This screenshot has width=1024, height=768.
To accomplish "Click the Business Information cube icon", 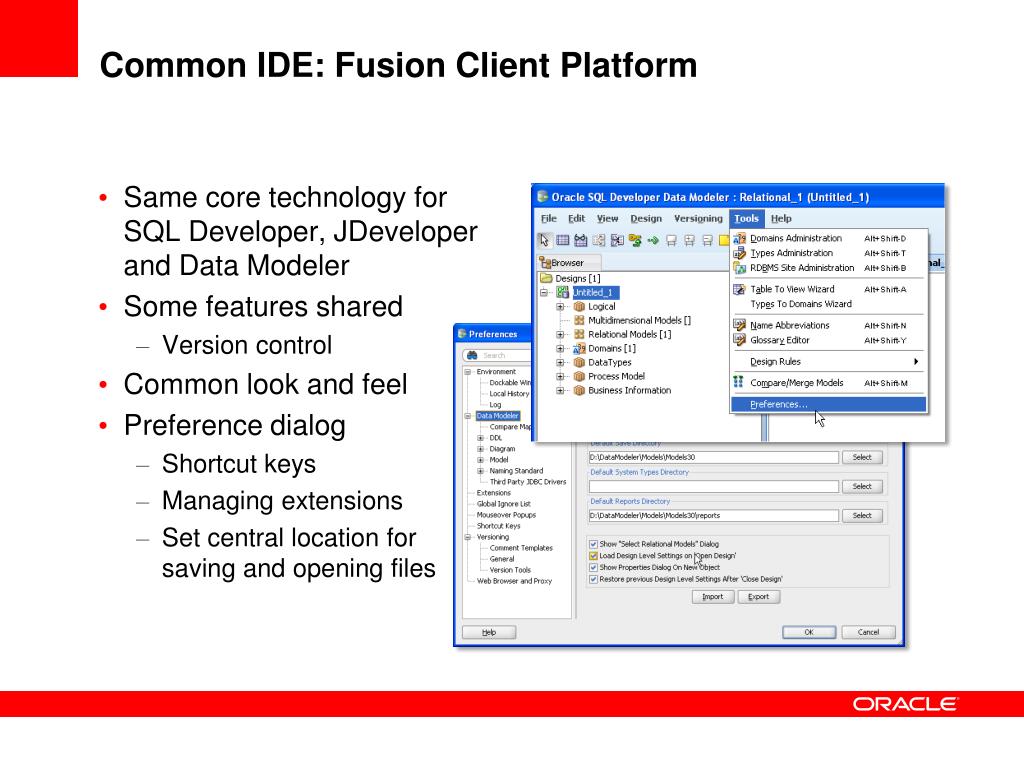I will [x=579, y=391].
